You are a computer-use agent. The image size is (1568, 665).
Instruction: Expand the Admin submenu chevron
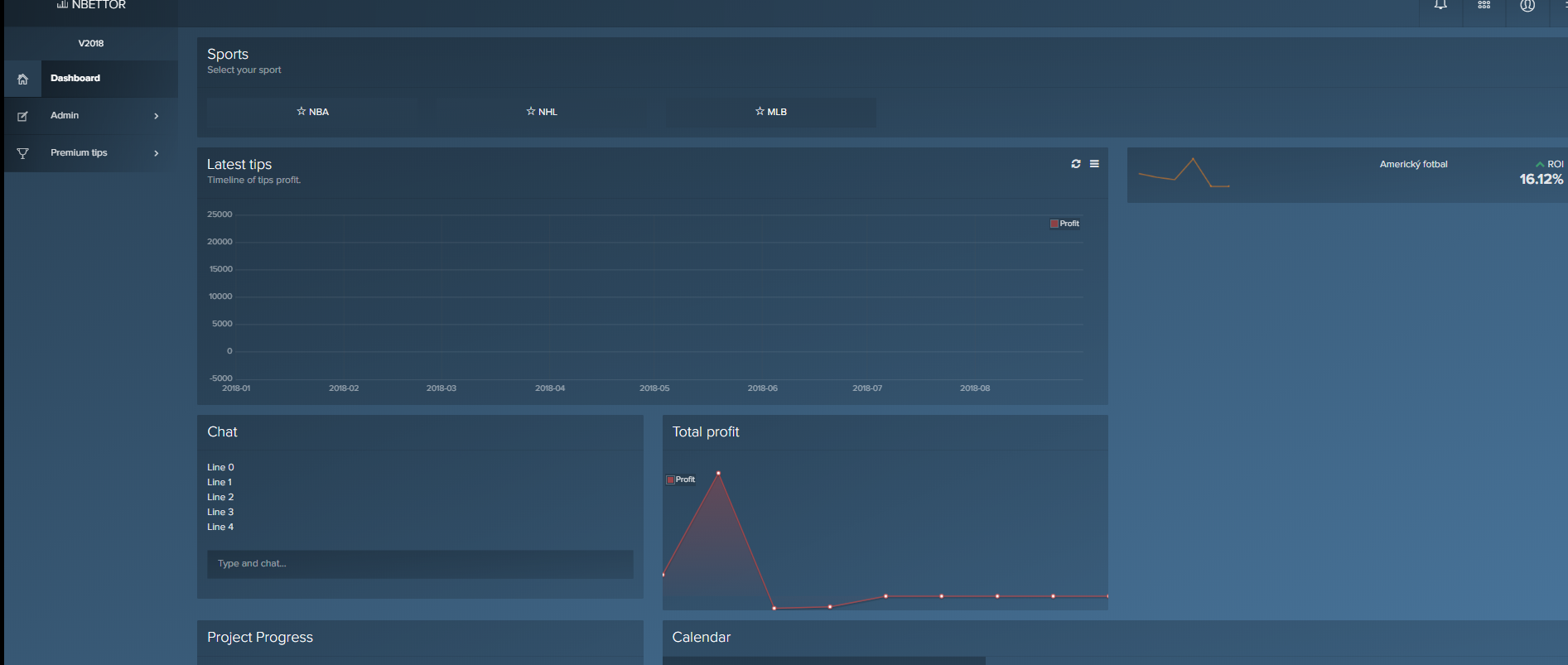(x=157, y=116)
